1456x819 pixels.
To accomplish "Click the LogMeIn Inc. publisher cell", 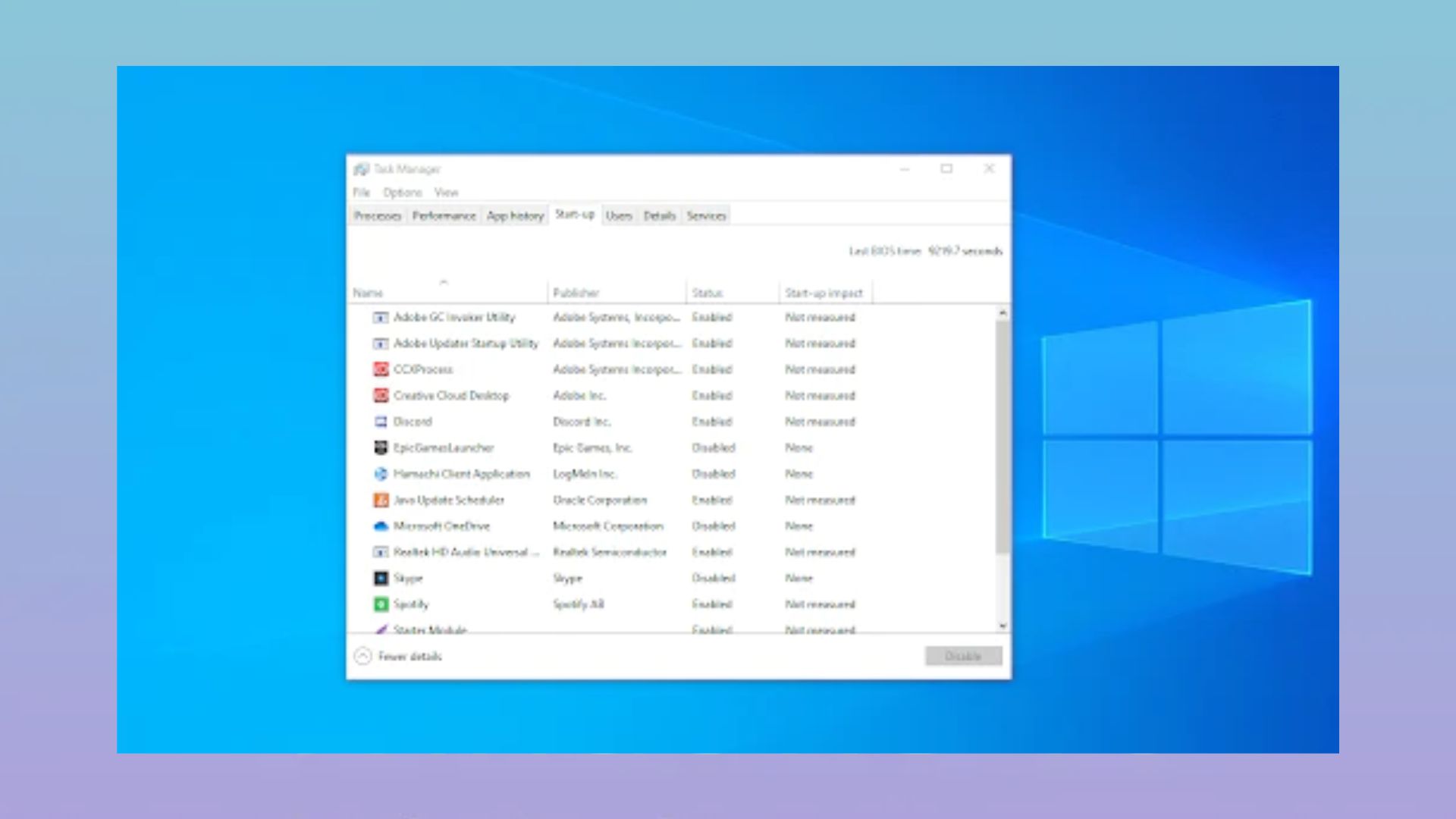I will (x=585, y=474).
